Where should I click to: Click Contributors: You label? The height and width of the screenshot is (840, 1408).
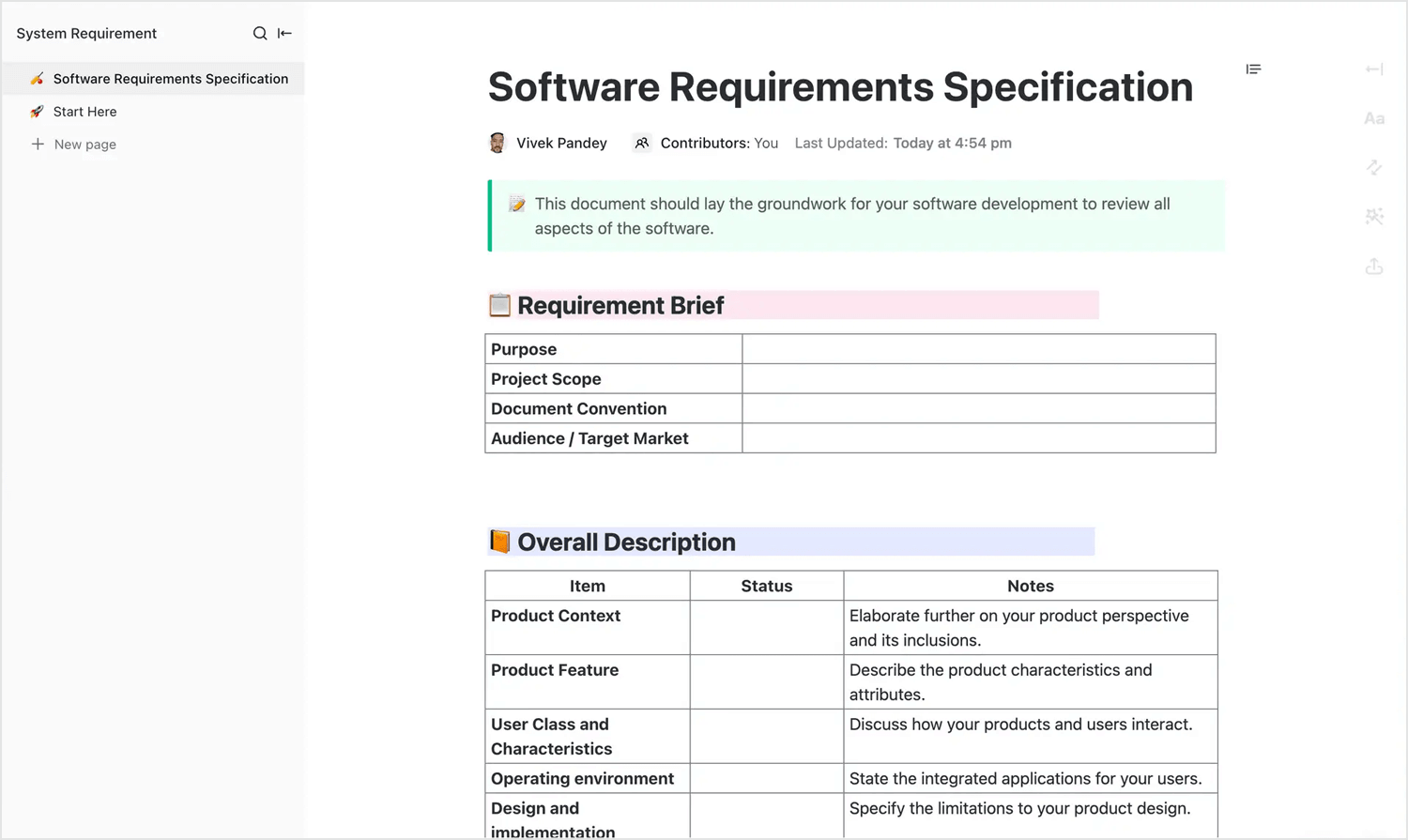tap(719, 143)
